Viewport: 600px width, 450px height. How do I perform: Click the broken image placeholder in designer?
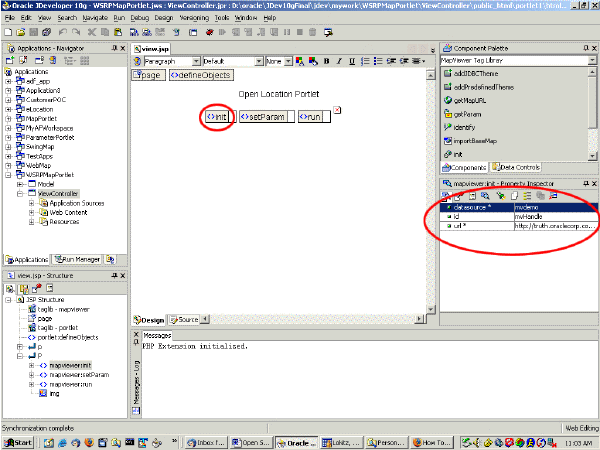tap(337, 110)
